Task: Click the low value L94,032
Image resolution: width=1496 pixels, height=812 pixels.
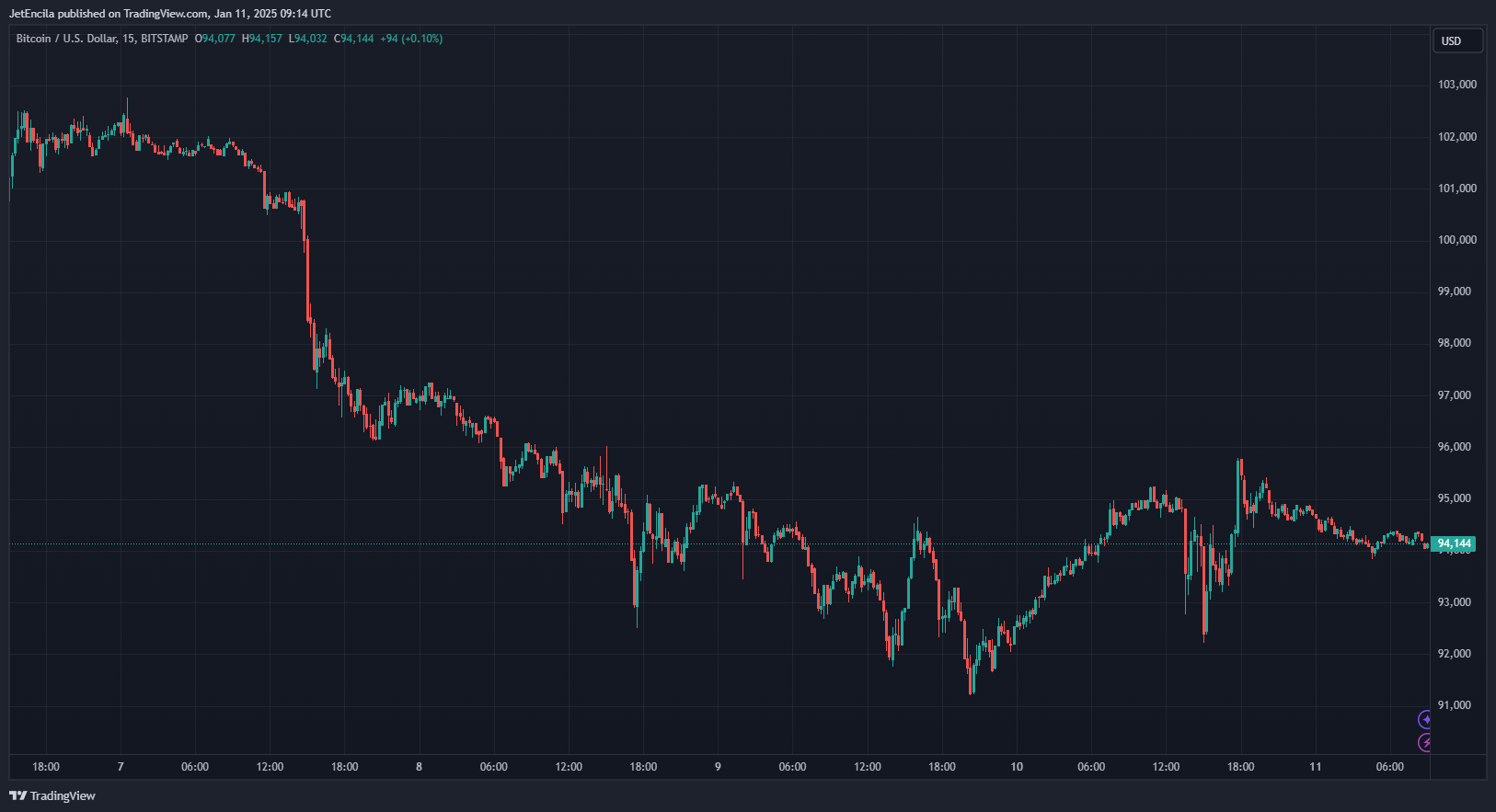Action: pyautogui.click(x=308, y=39)
